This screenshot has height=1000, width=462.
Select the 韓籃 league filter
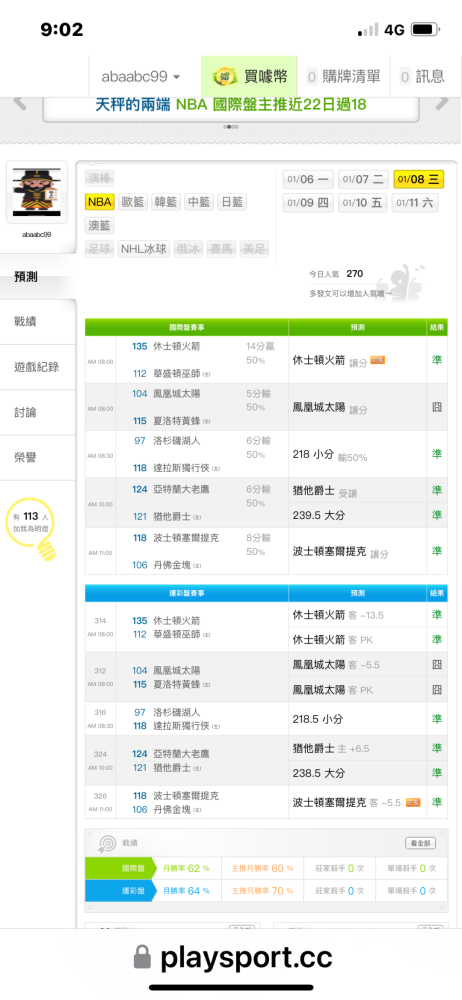166,202
